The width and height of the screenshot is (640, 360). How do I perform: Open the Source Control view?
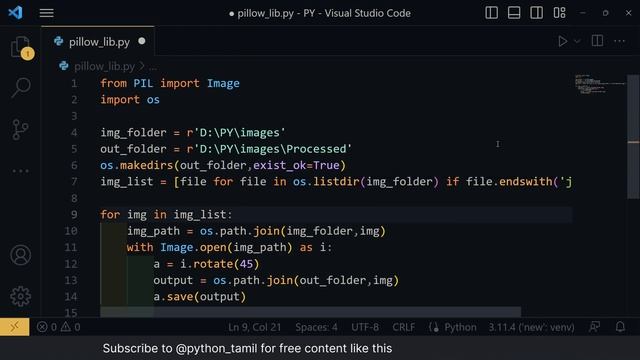tap(20, 129)
